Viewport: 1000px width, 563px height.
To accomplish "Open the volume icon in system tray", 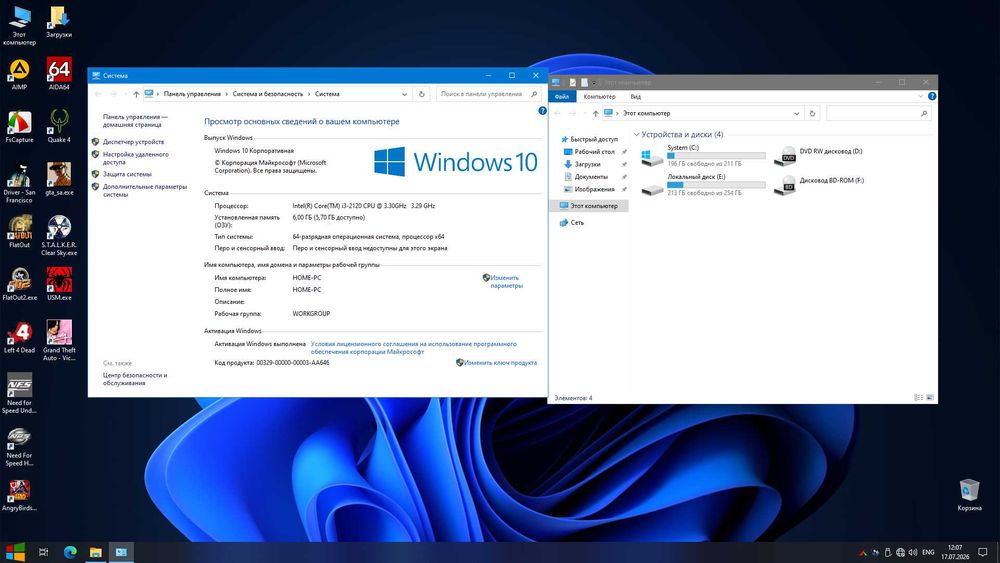I will [x=913, y=552].
